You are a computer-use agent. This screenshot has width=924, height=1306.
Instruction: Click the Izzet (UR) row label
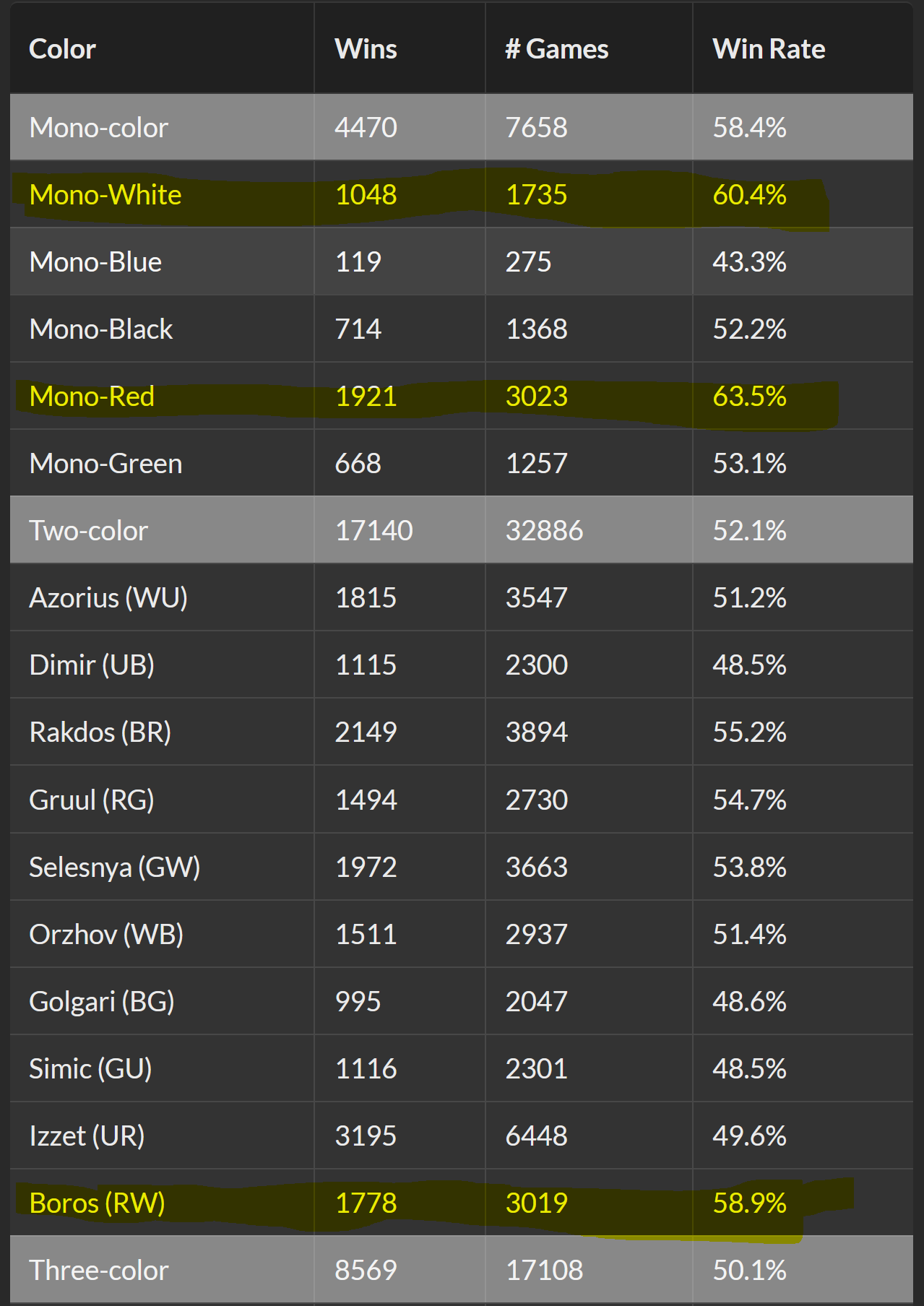tap(87, 1136)
